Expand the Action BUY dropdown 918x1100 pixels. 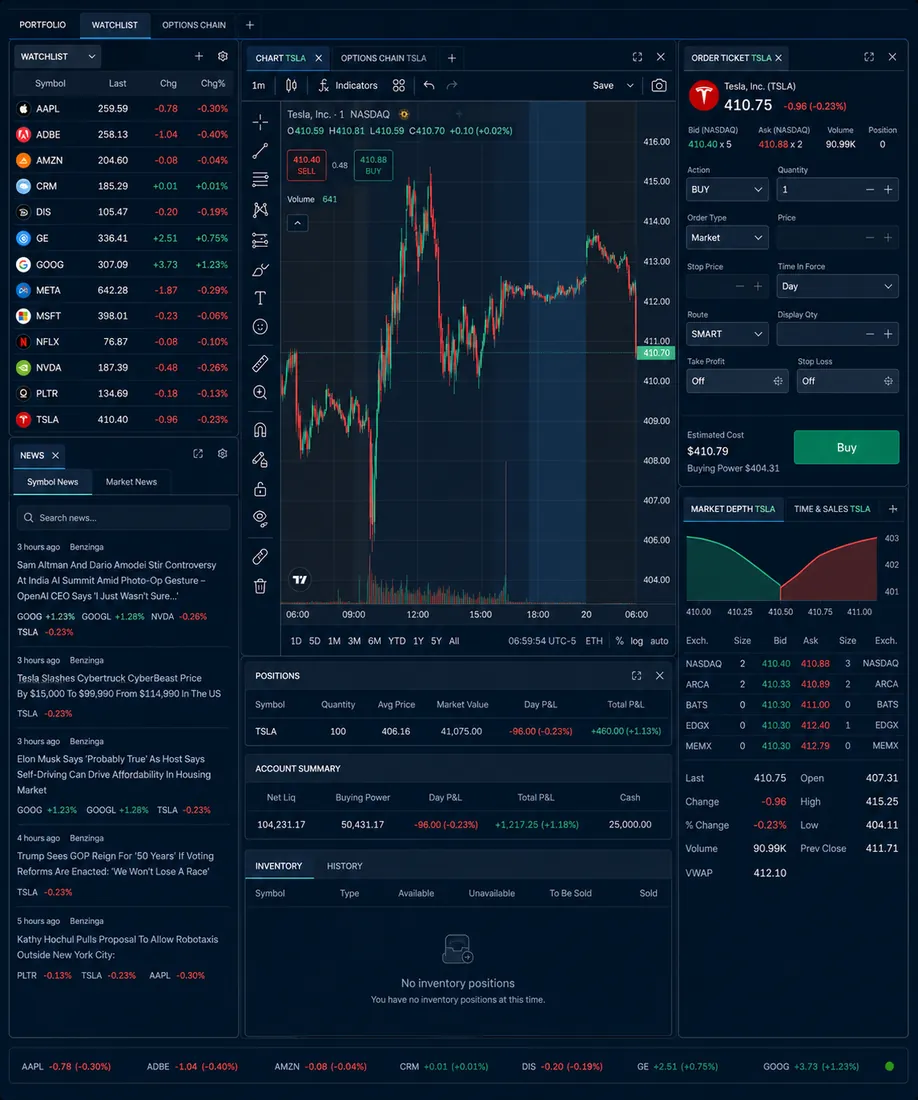(727, 189)
